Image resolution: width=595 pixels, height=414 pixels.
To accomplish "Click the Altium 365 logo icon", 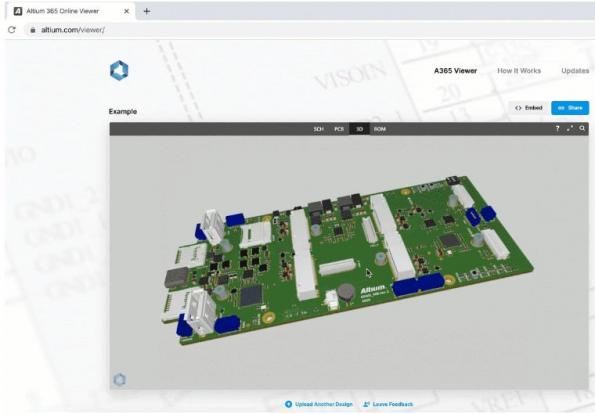I will click(119, 71).
